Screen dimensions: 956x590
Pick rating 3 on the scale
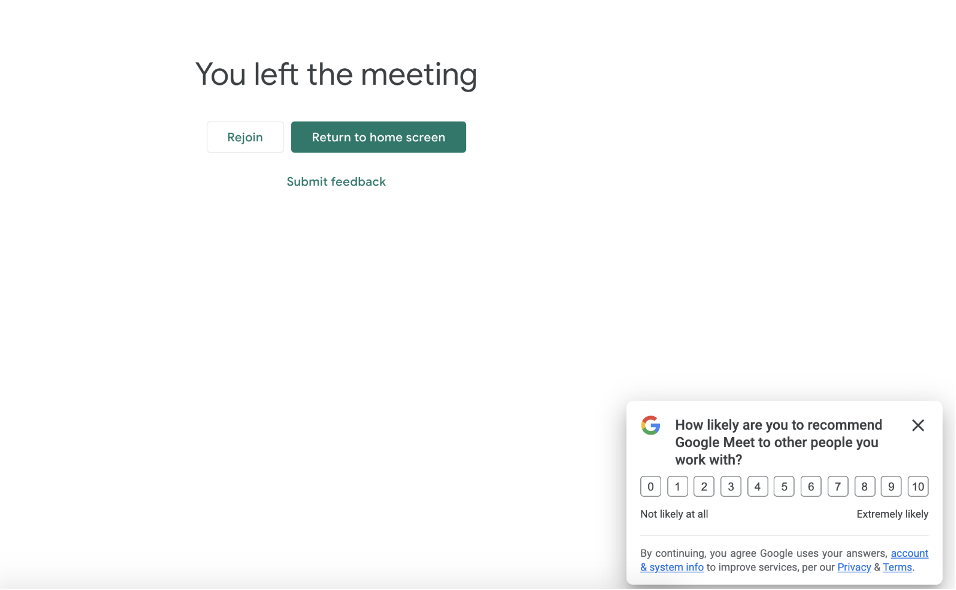[731, 487]
